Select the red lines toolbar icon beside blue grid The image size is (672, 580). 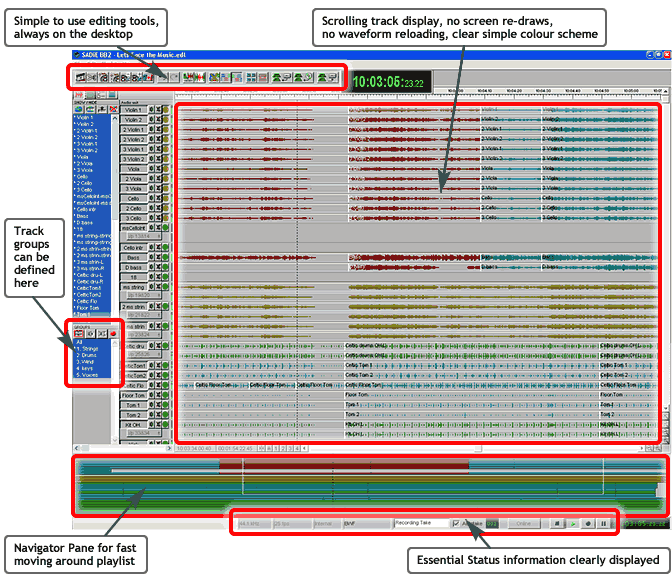(262, 78)
